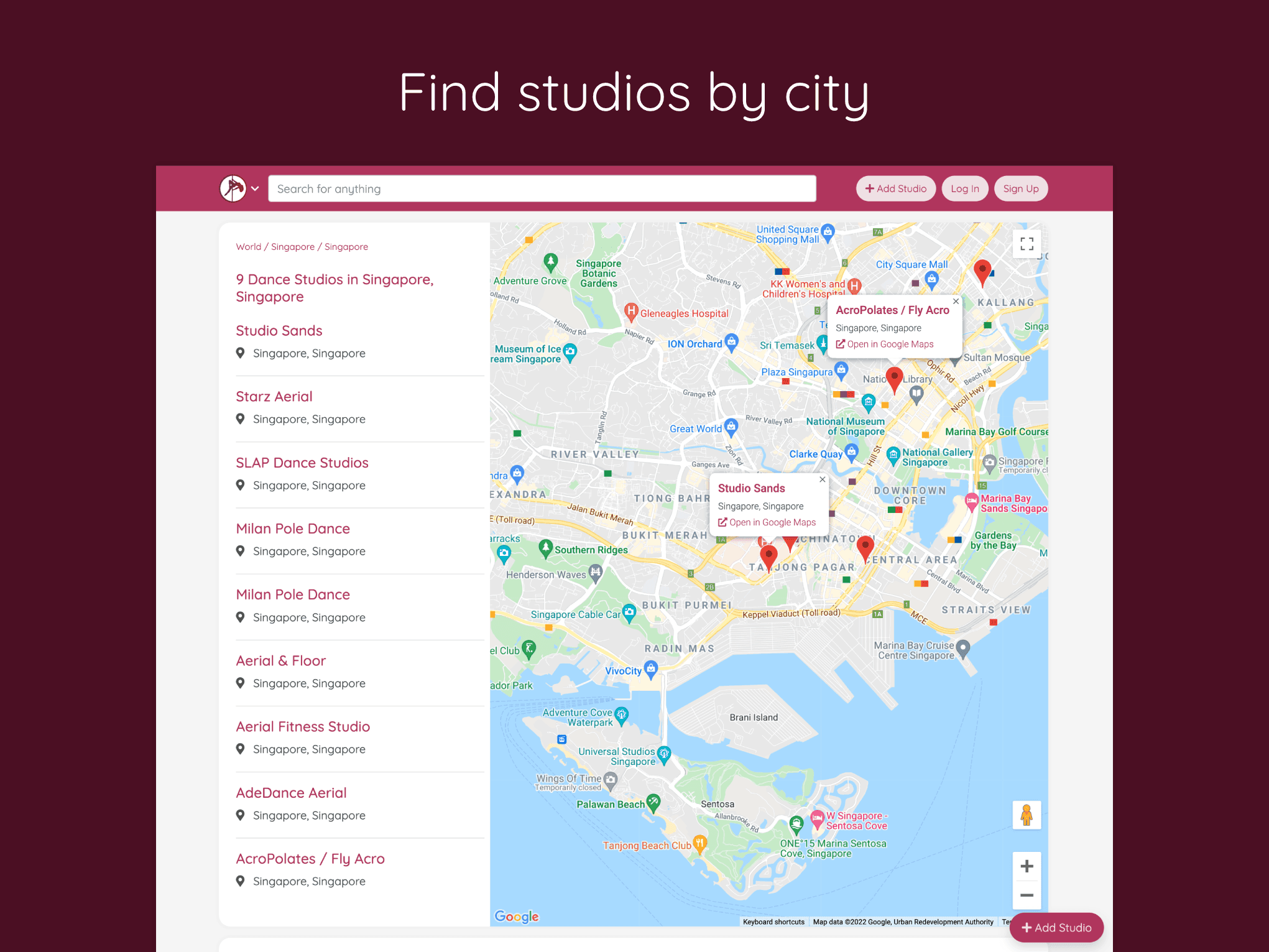Click the Singapore Botanic Gardens marker
Viewport: 1269px width, 952px height.
550,261
